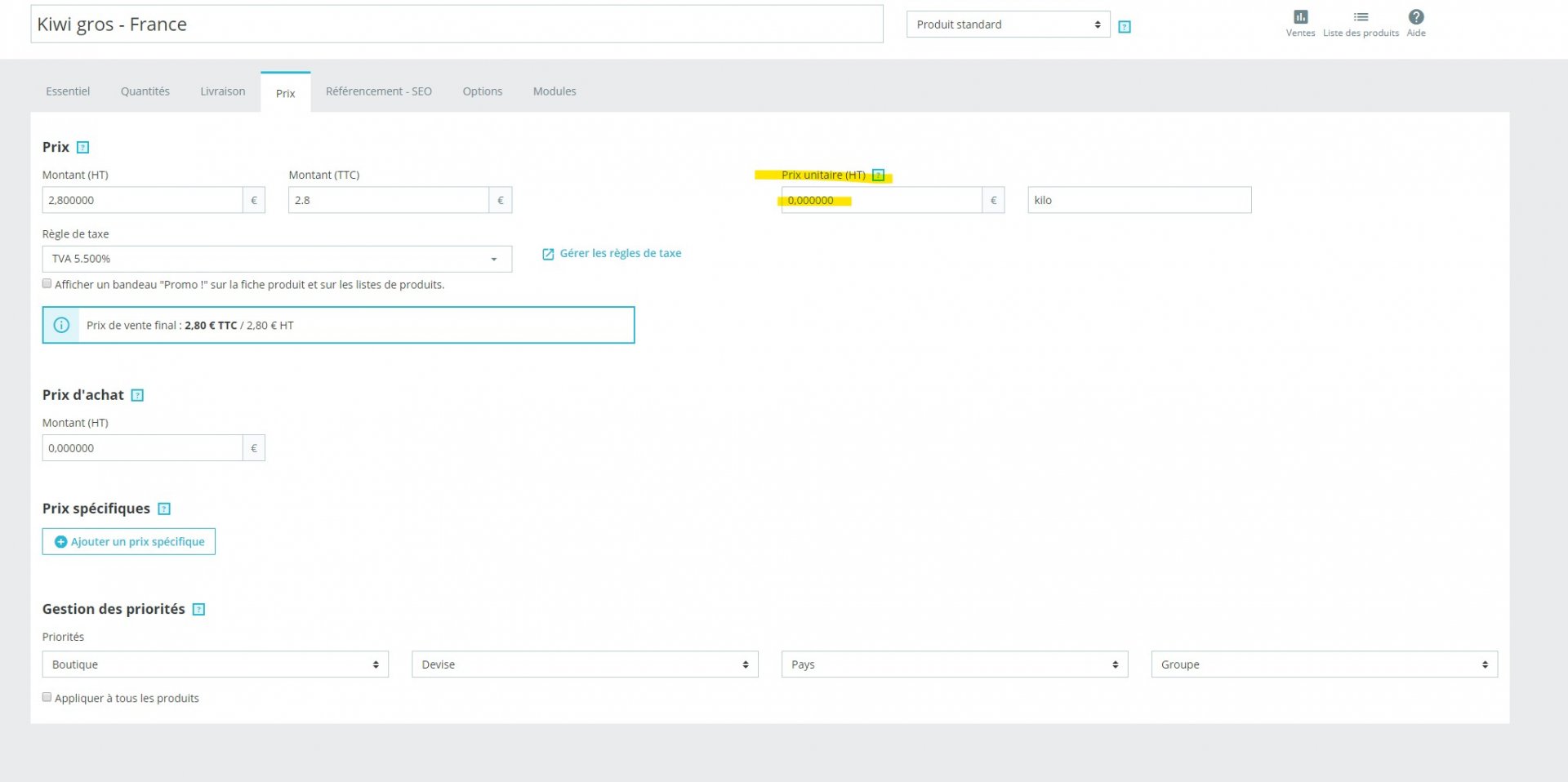
Task: Follow the Gérer les règles de taxe link
Action: 612,254
